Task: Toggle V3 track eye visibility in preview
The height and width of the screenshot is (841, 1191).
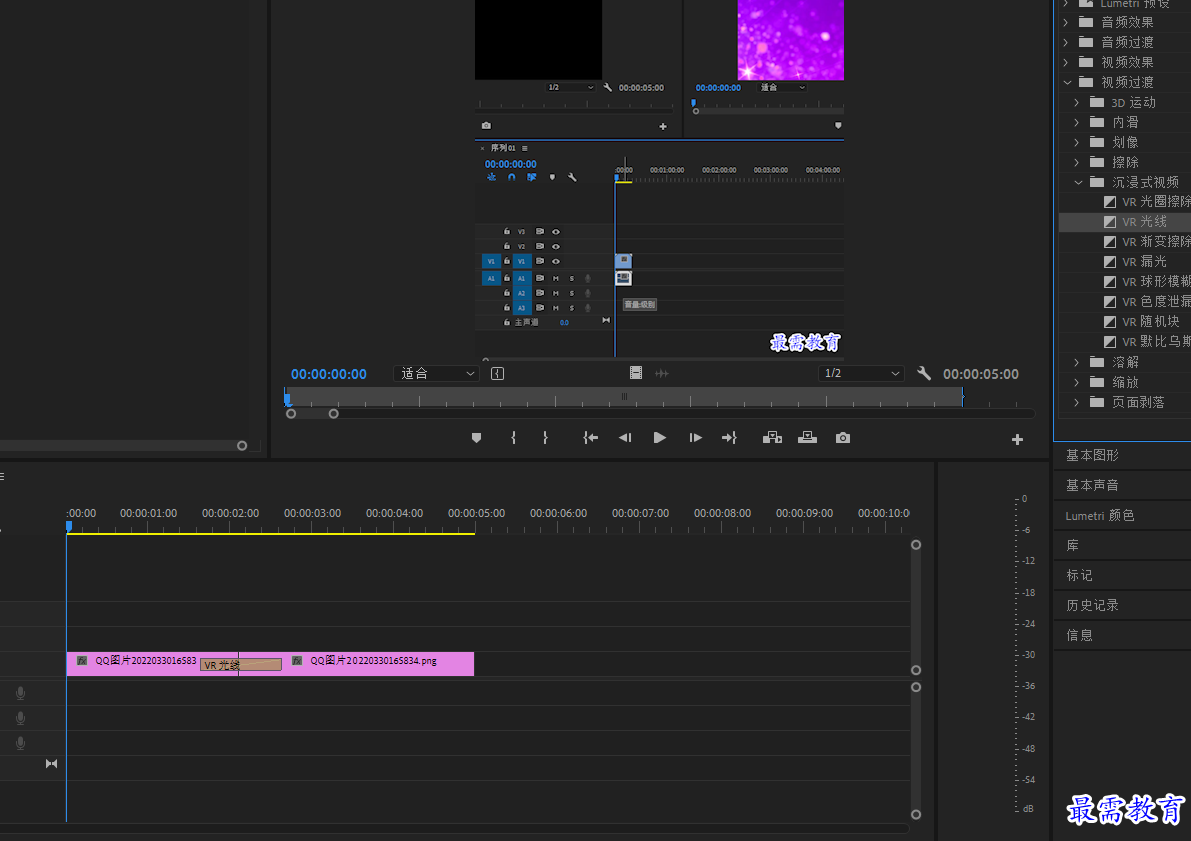Action: tap(555, 232)
